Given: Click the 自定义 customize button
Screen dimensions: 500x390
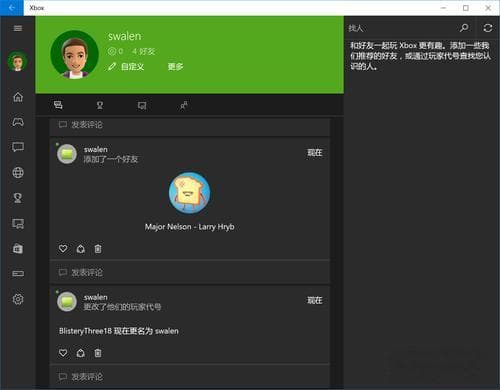Looking at the screenshot, I should tap(126, 67).
